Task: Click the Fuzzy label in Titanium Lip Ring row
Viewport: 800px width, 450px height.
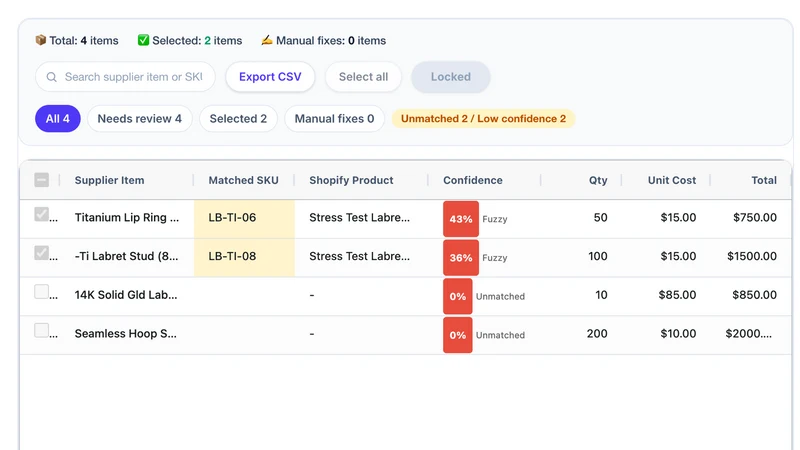Action: tap(495, 219)
